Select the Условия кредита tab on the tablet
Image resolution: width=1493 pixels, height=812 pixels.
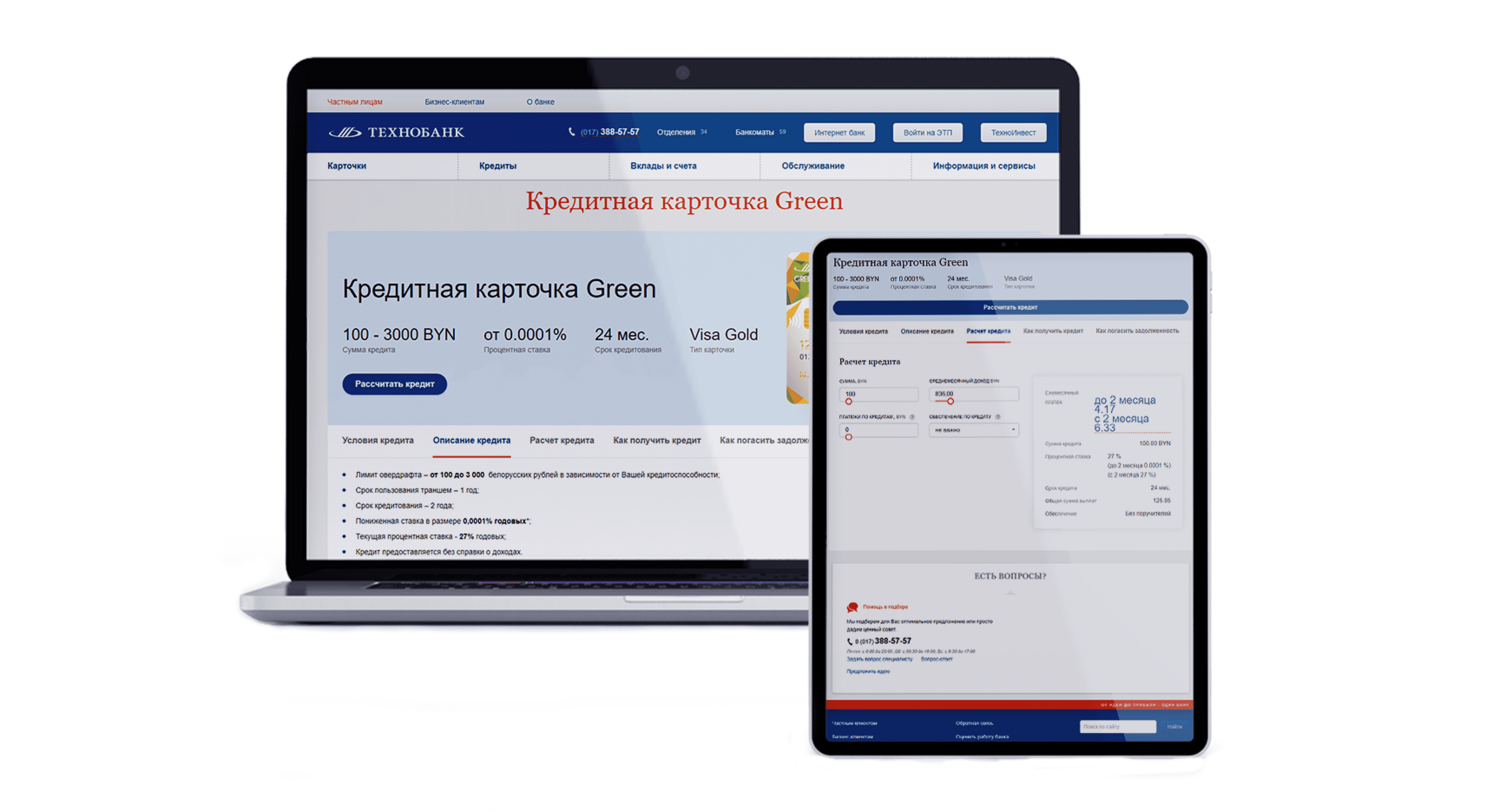(863, 331)
